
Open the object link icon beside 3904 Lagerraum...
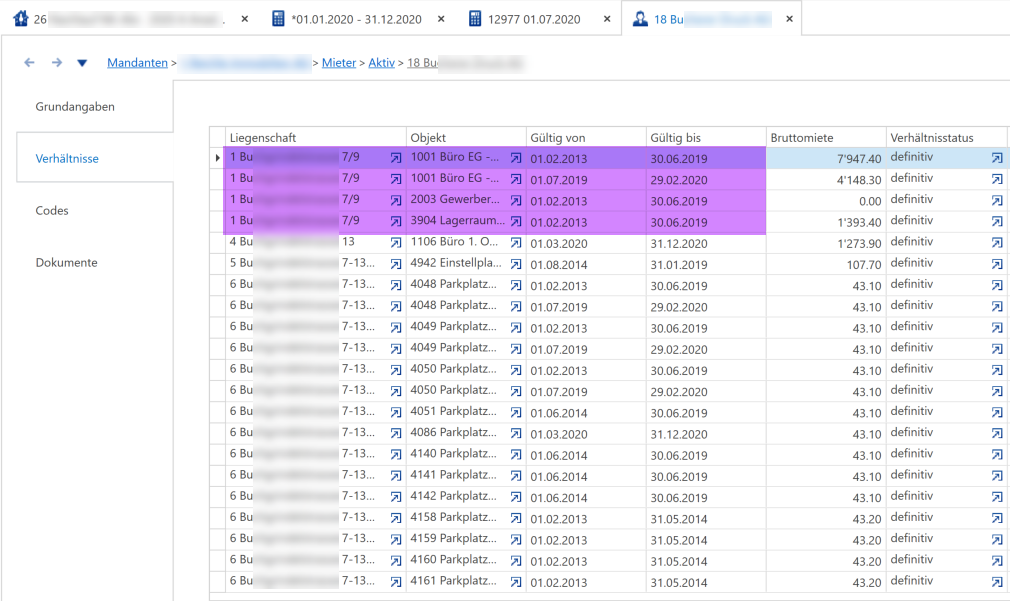[516, 222]
